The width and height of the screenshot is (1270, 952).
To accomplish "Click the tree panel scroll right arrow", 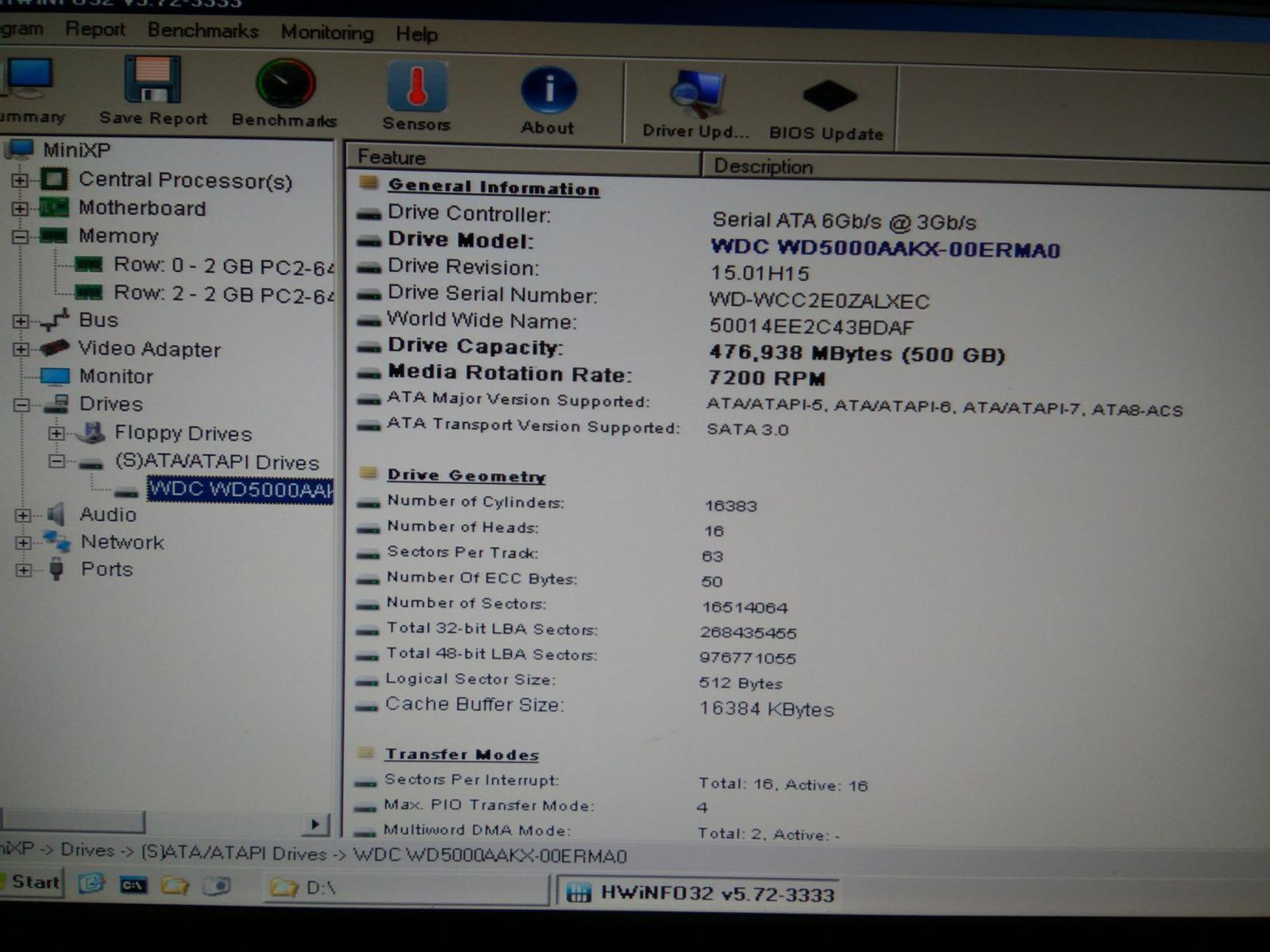I will (x=316, y=824).
